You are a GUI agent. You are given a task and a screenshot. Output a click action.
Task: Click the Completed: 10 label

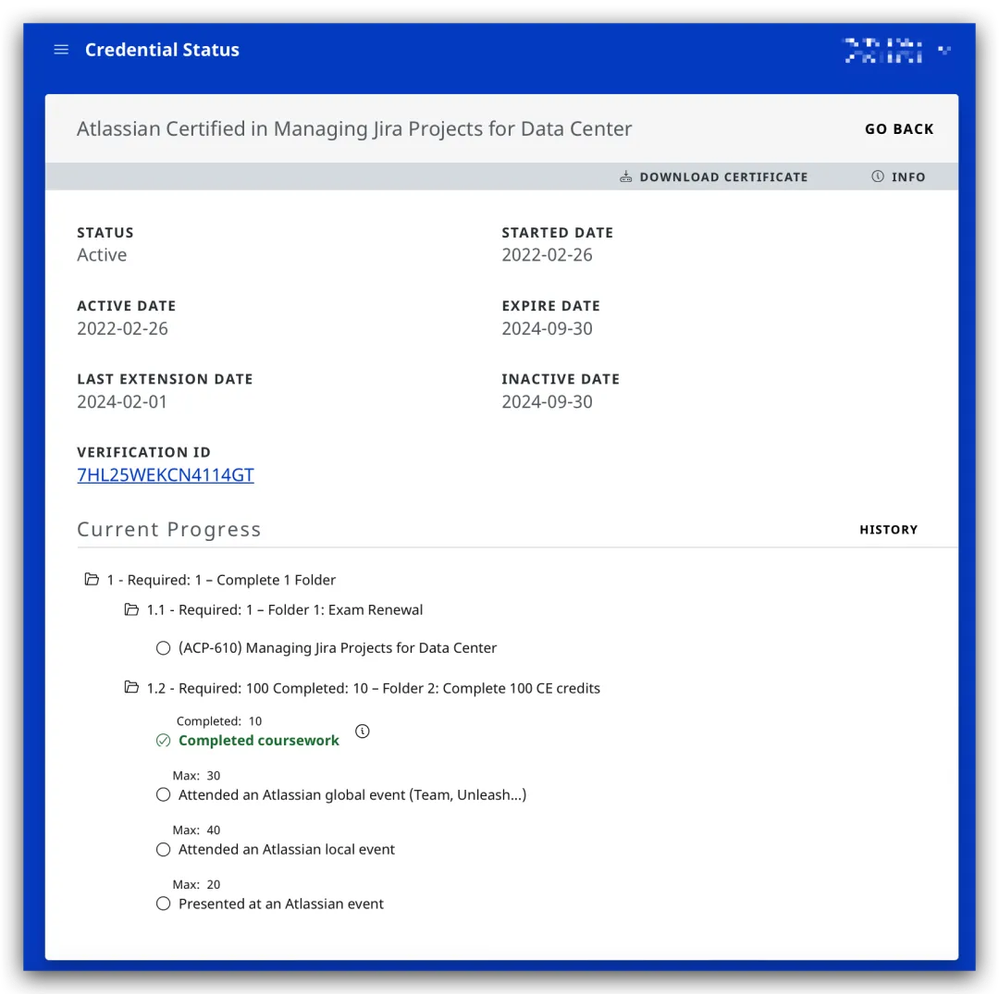click(219, 721)
